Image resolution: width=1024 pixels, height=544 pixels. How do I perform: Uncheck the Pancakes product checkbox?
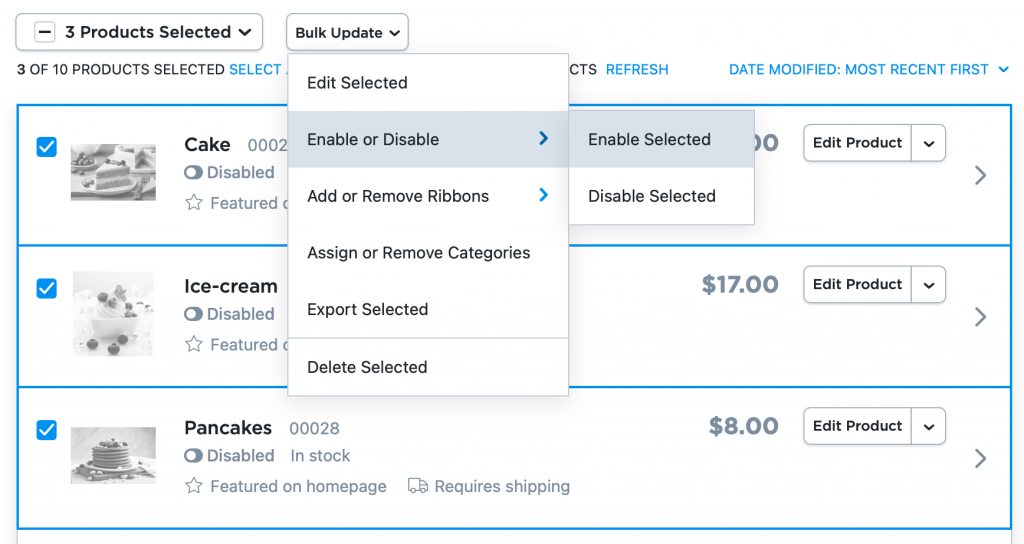46,430
